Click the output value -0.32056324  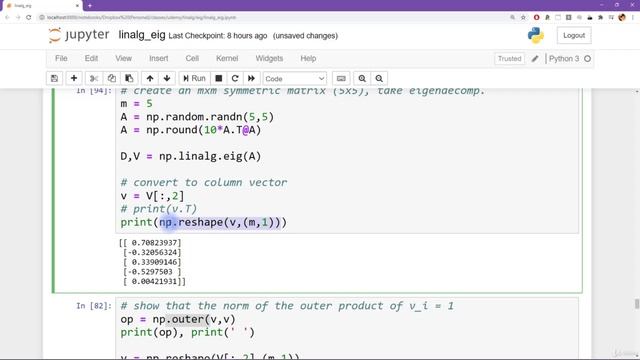tap(152, 253)
